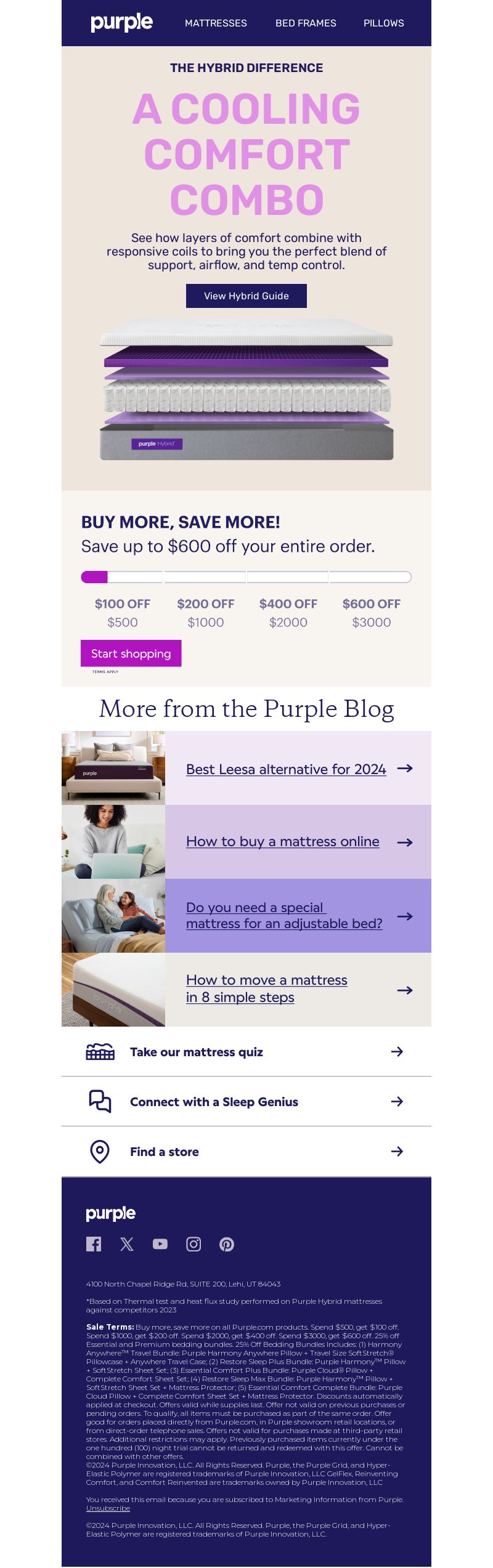This screenshot has width=493, height=1568.
Task: Click the Purple logo in the header
Action: point(121,23)
